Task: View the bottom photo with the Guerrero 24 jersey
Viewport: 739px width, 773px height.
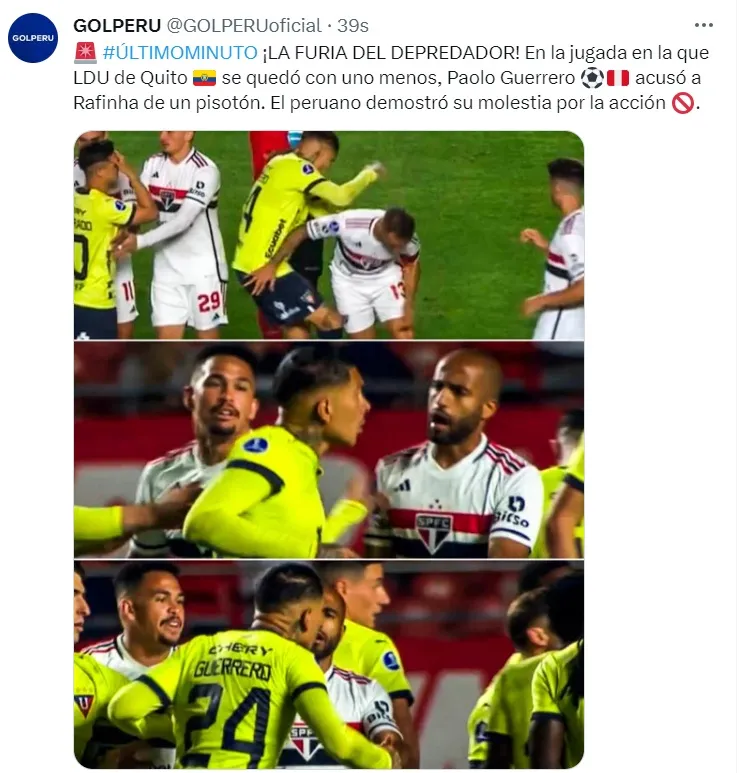Action: 329,665
